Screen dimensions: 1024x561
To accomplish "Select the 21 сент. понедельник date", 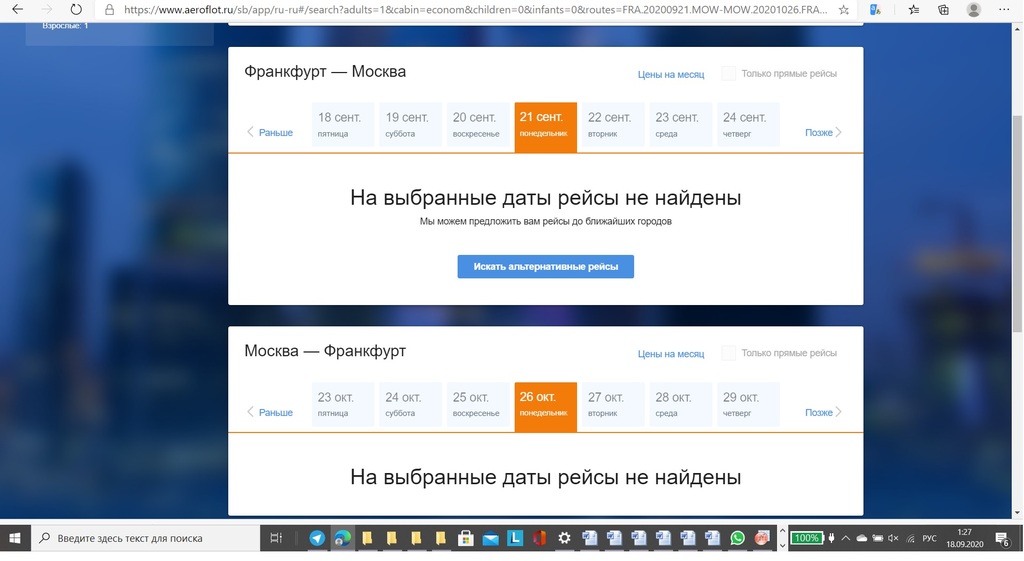I will 545,127.
